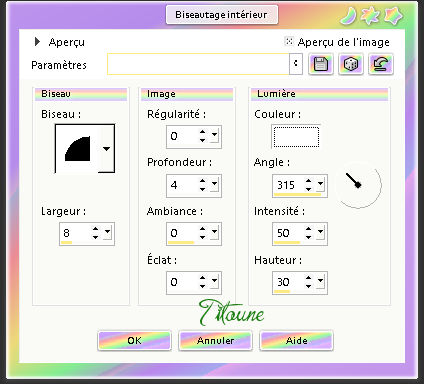Toggle the Aperçu de l'image checkbox

(x=289, y=41)
